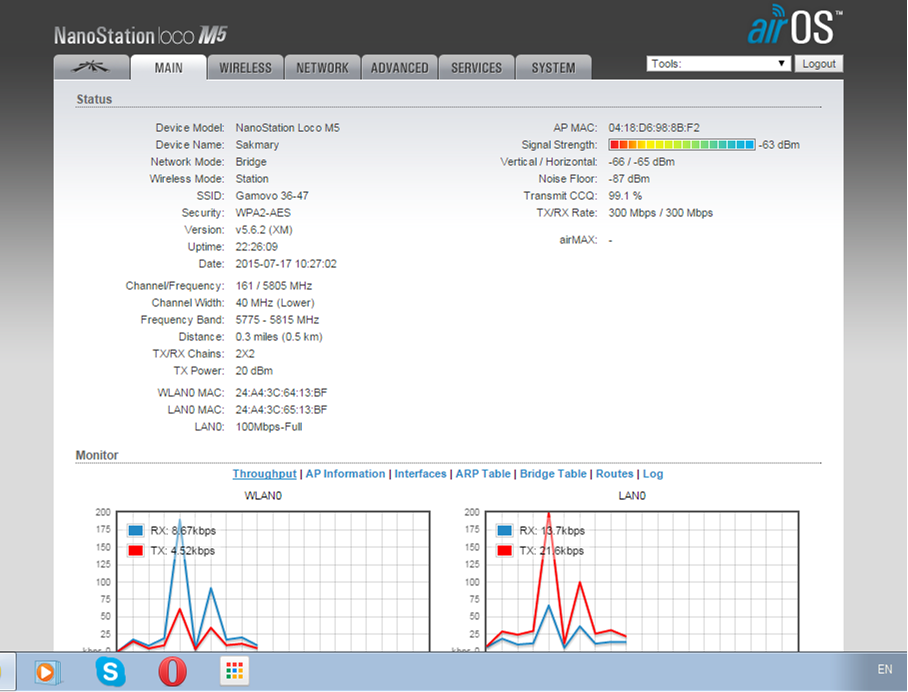Screen dimensions: 908x692
Task: Click the TX/RX Chains value 2X2
Action: [245, 354]
